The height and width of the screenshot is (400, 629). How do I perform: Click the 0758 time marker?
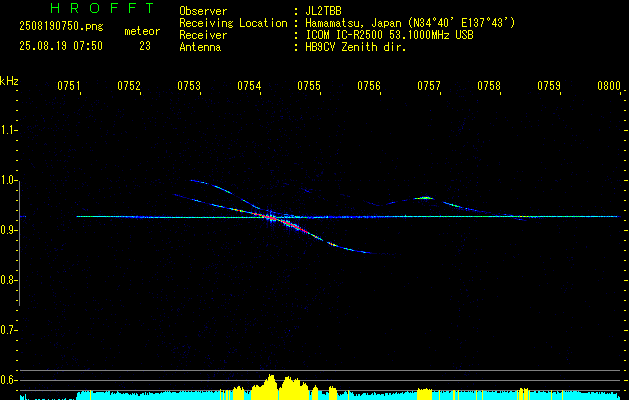pos(489,86)
